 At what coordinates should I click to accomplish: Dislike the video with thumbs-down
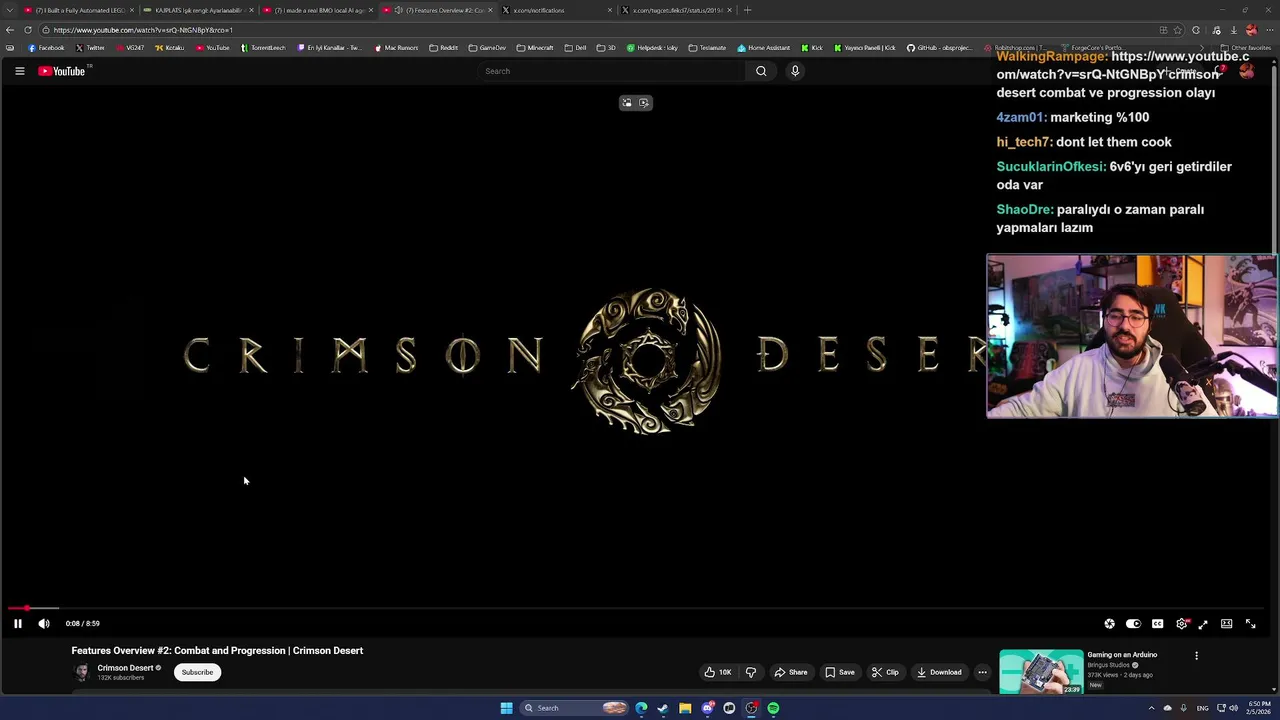[751, 672]
